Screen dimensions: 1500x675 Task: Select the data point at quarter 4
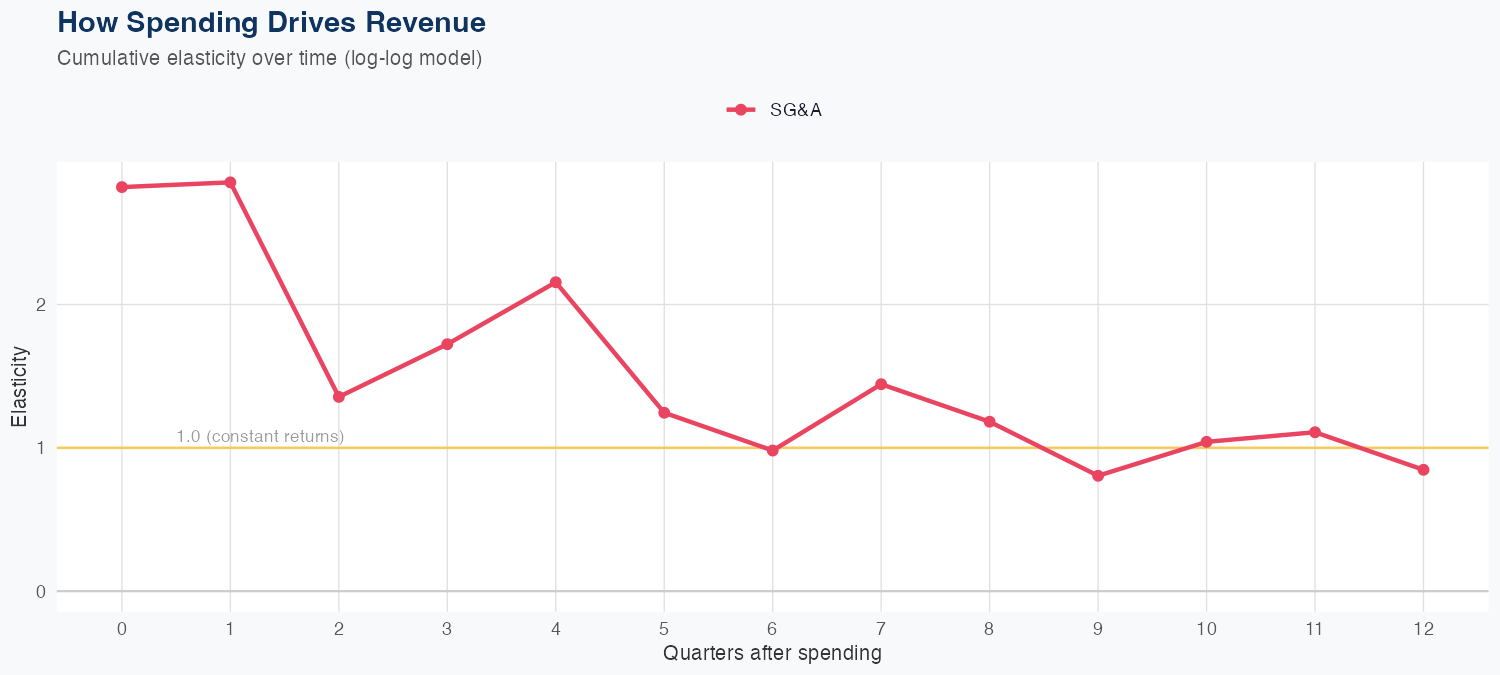pyautogui.click(x=556, y=282)
